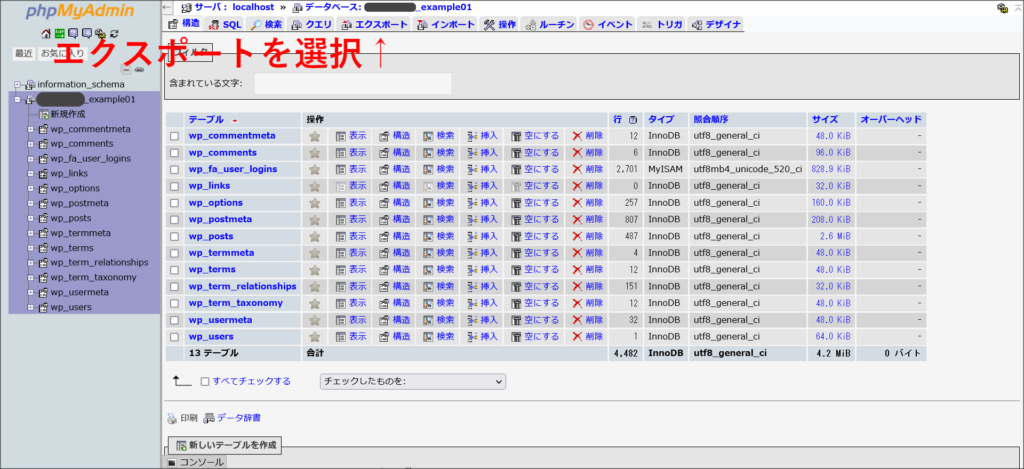
Task: Click the 挿入 insert action for wp_users
Action: [483, 336]
